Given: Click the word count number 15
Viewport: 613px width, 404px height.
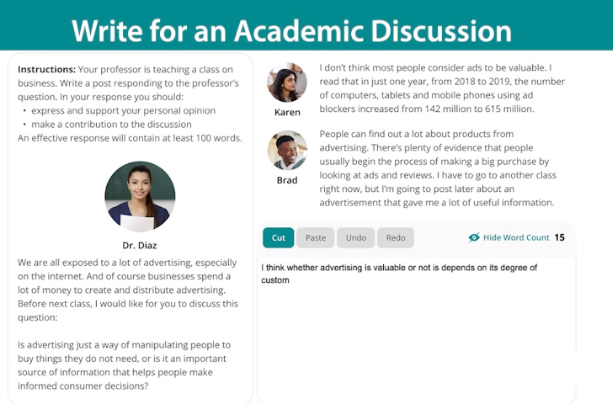Looking at the screenshot, I should pyautogui.click(x=559, y=238).
